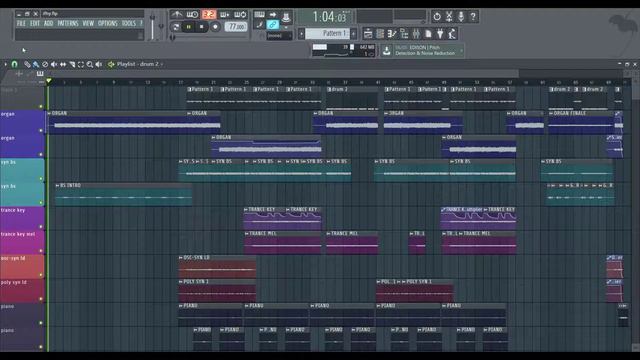Screen dimensions: 640x360
Task: Click the tempo 77.000 field
Action: click(x=236, y=27)
